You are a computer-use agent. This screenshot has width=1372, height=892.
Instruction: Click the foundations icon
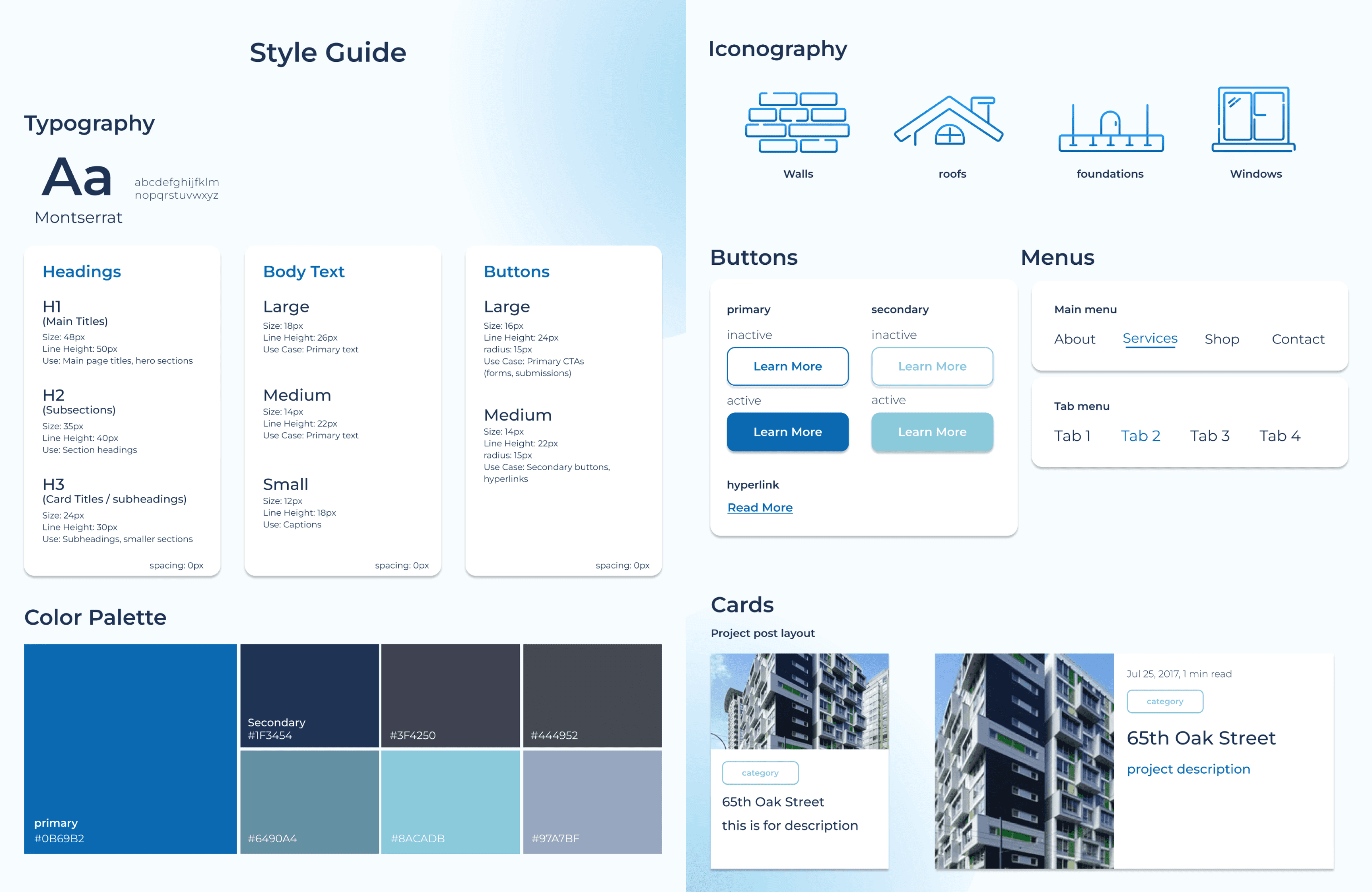1110,128
